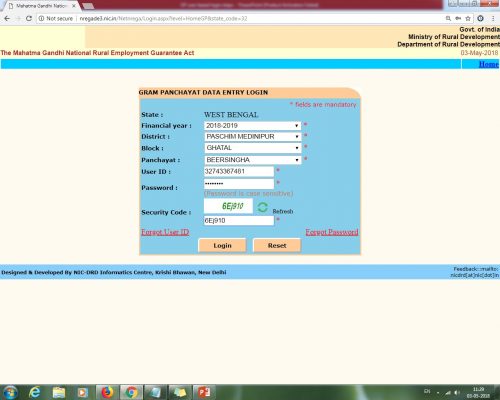500x400 pixels.
Task: Refresh the security code captcha
Action: coord(263,207)
